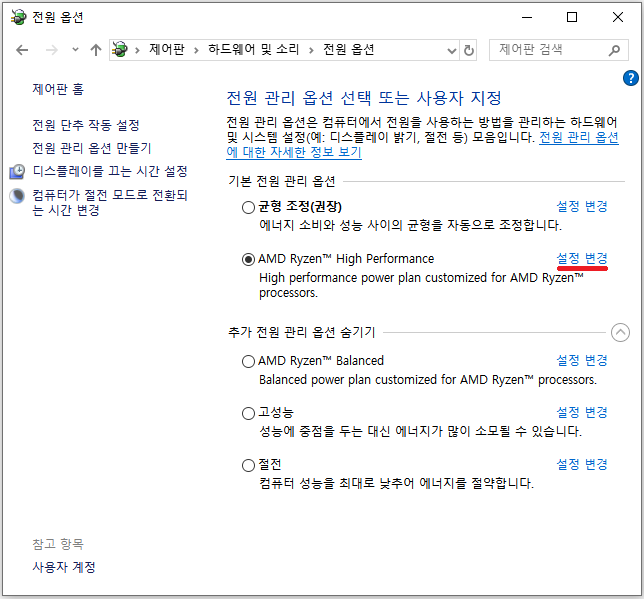This screenshot has height=599, width=644.
Task: Select 하드웨어 및 소리 breadcrumb
Action: point(253,50)
